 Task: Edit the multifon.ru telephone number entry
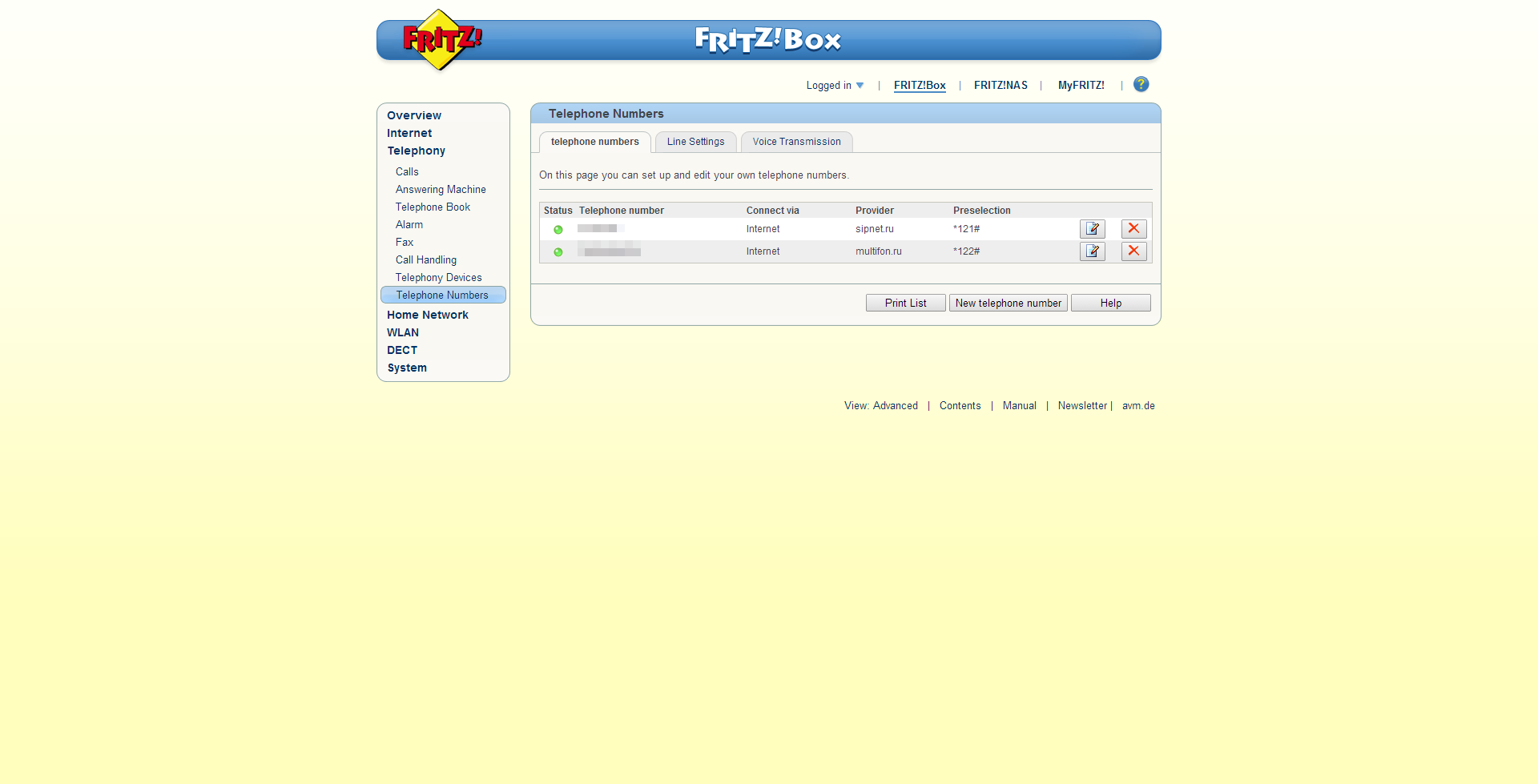(x=1093, y=251)
